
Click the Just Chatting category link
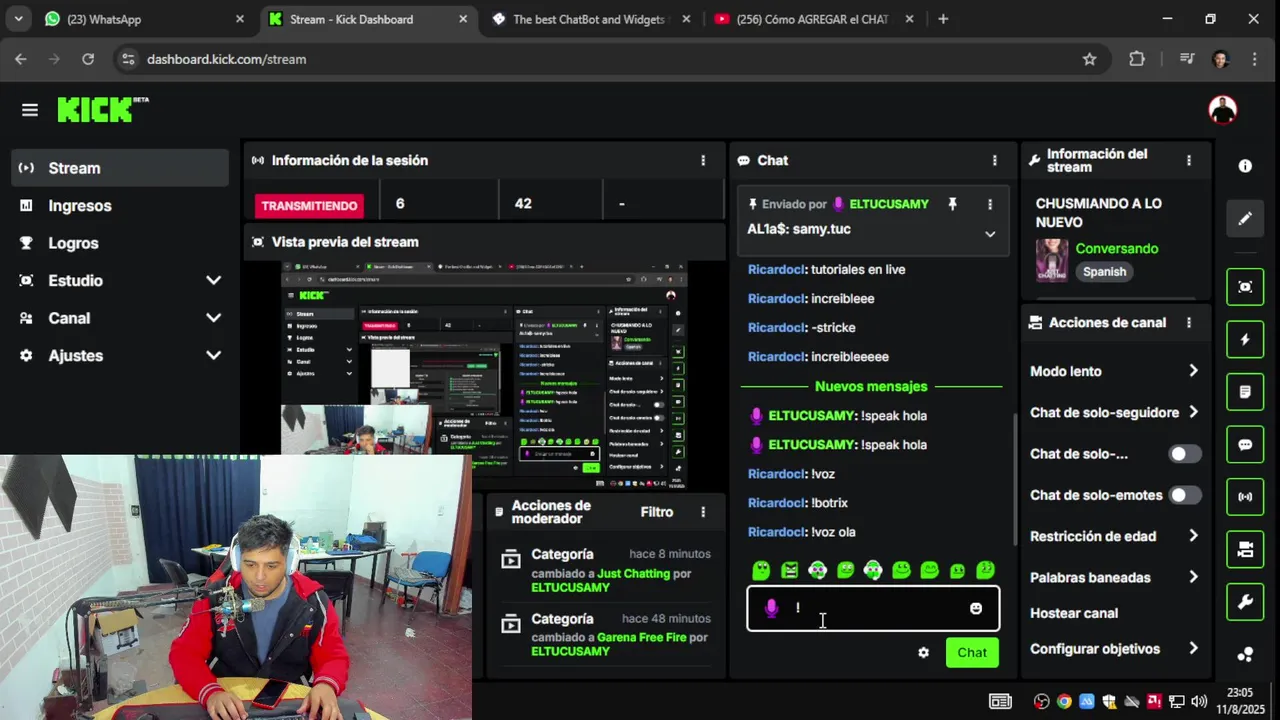(x=633, y=574)
